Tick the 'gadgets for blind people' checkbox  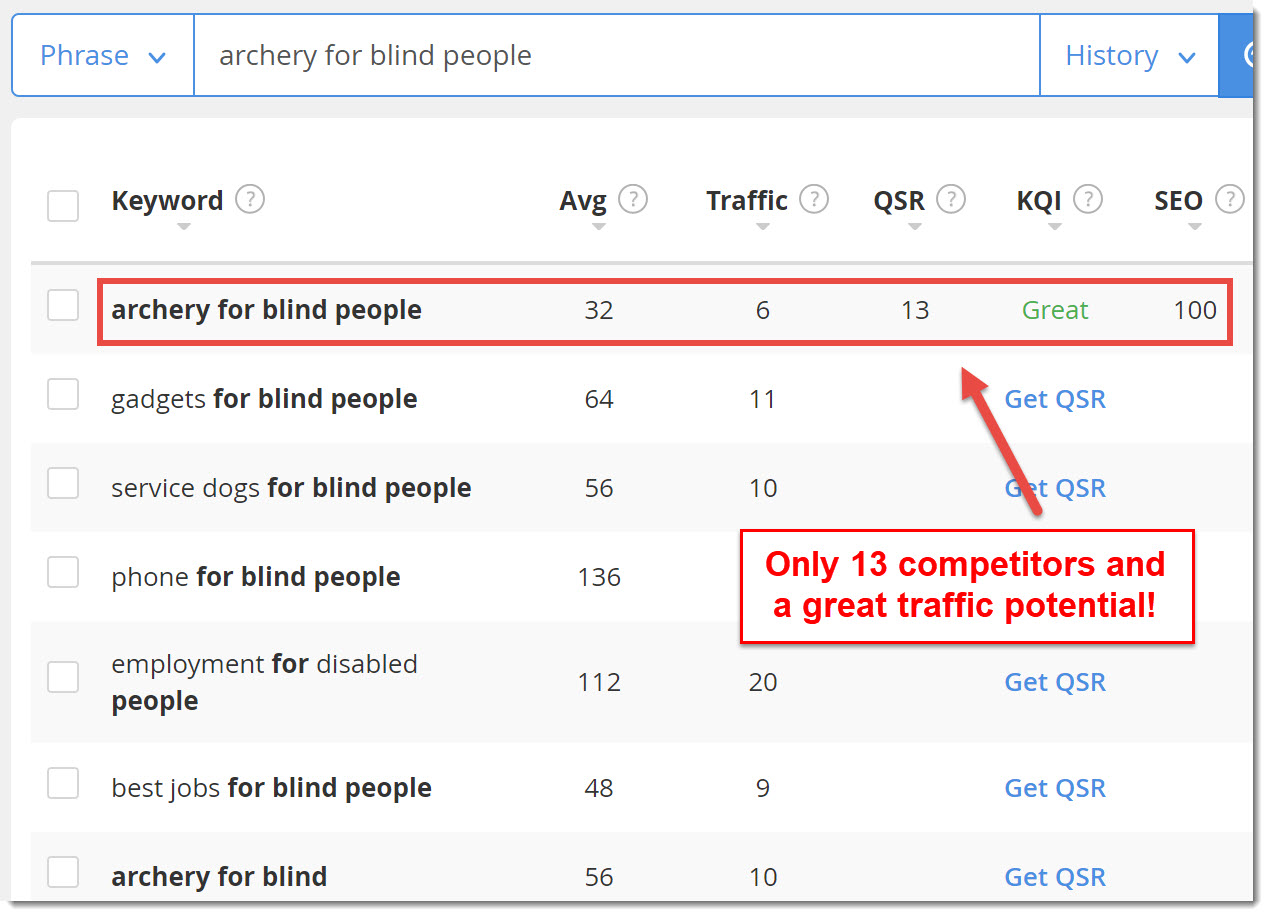63,395
